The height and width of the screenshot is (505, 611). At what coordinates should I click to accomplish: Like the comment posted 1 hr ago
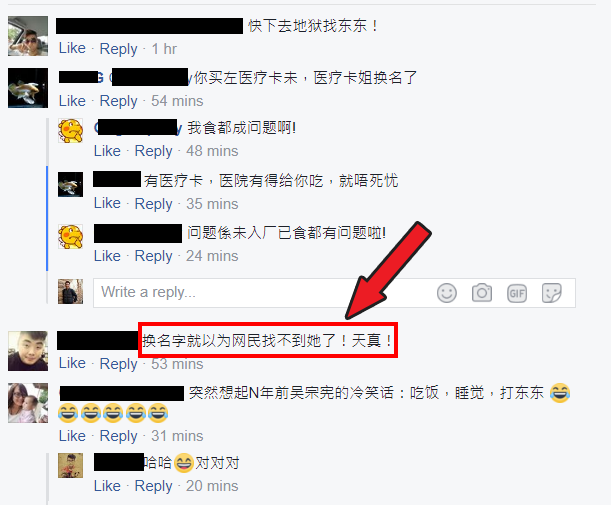72,48
